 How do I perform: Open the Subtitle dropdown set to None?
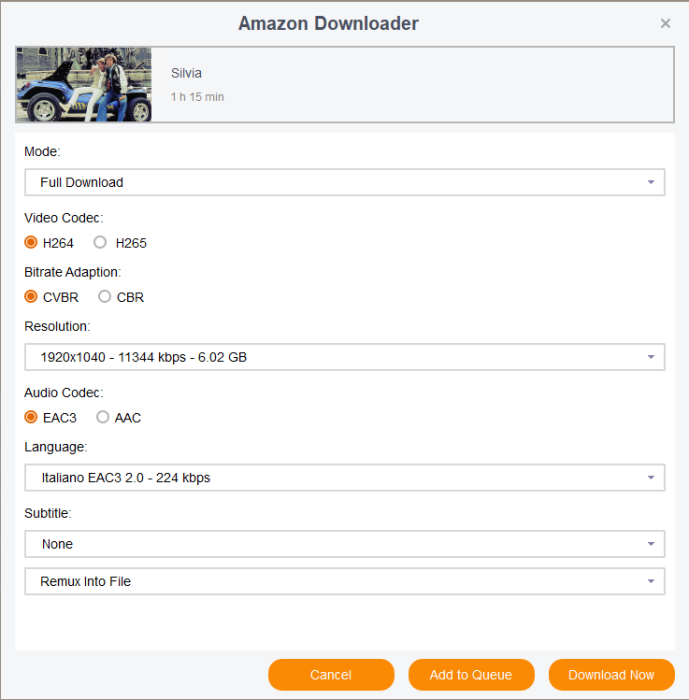pos(345,544)
